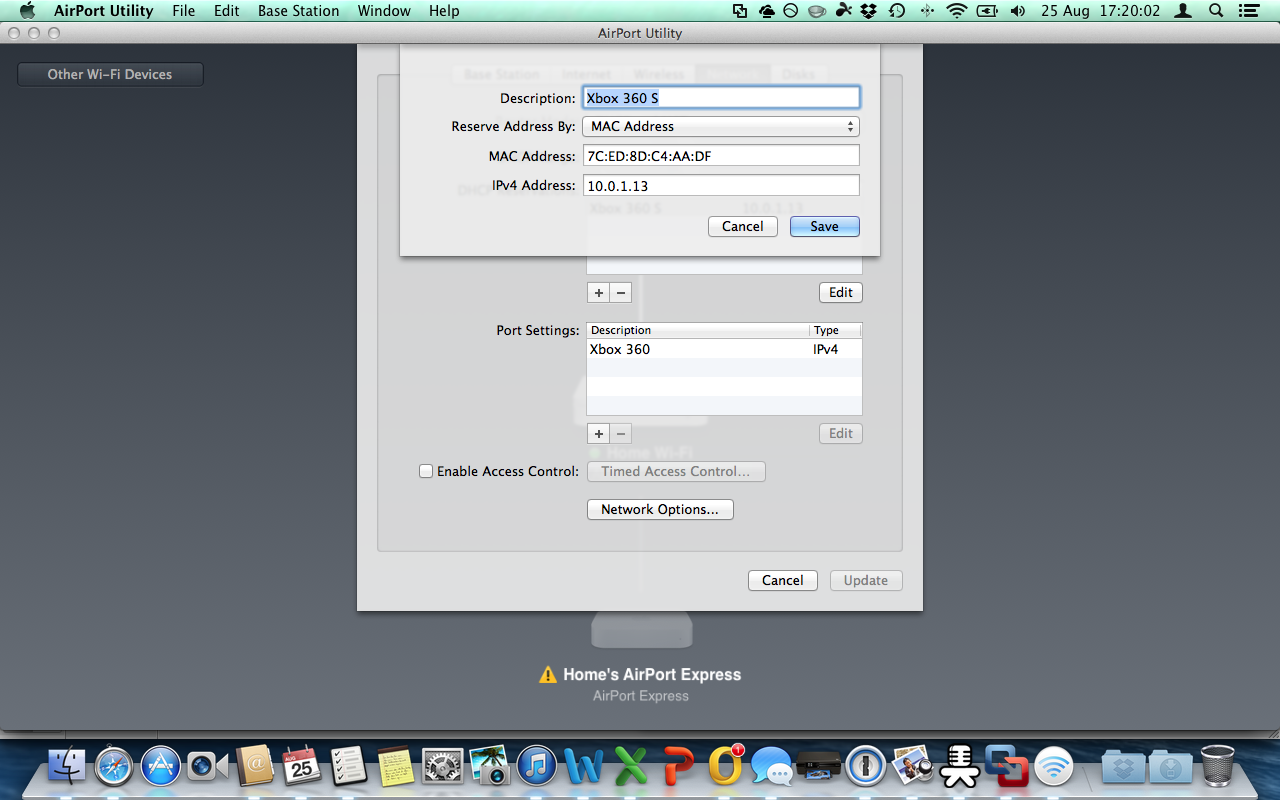Open Outlook with the notification badge
Viewport: 1280px width, 800px height.
(725, 767)
